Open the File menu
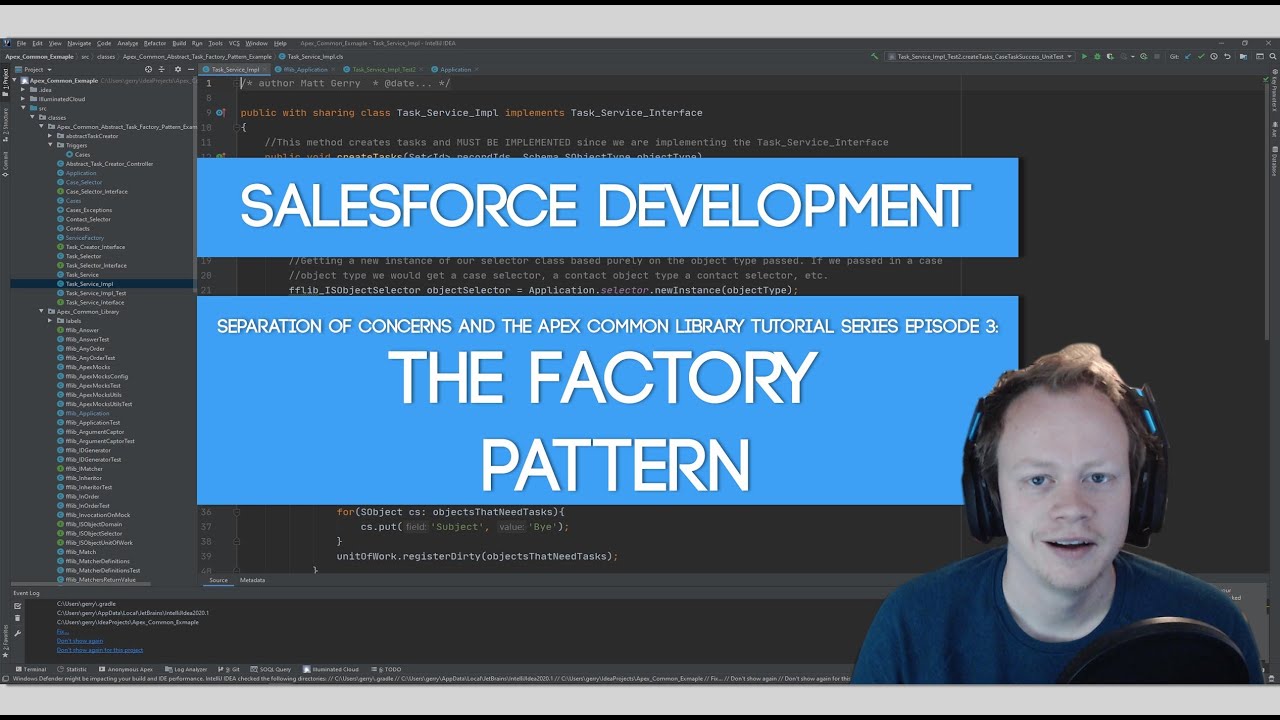The width and height of the screenshot is (1280, 720). coord(21,43)
